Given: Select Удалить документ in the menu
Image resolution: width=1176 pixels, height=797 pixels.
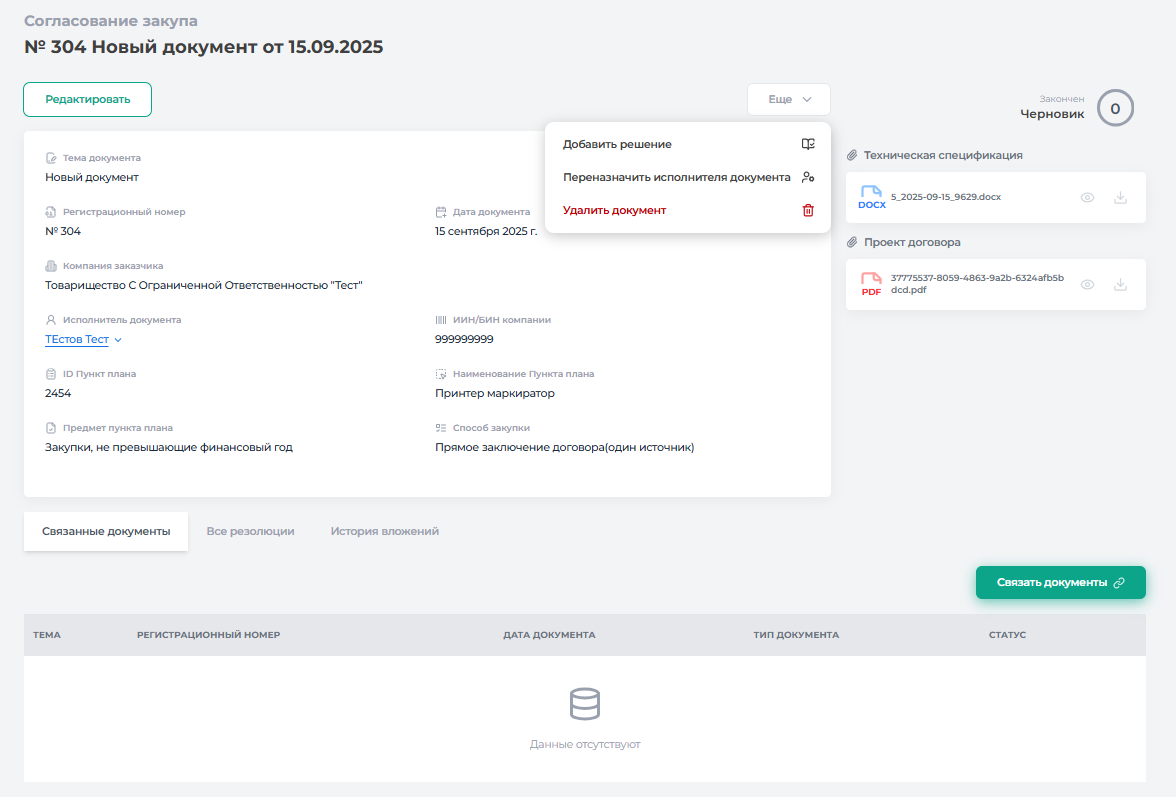Looking at the screenshot, I should [x=614, y=210].
